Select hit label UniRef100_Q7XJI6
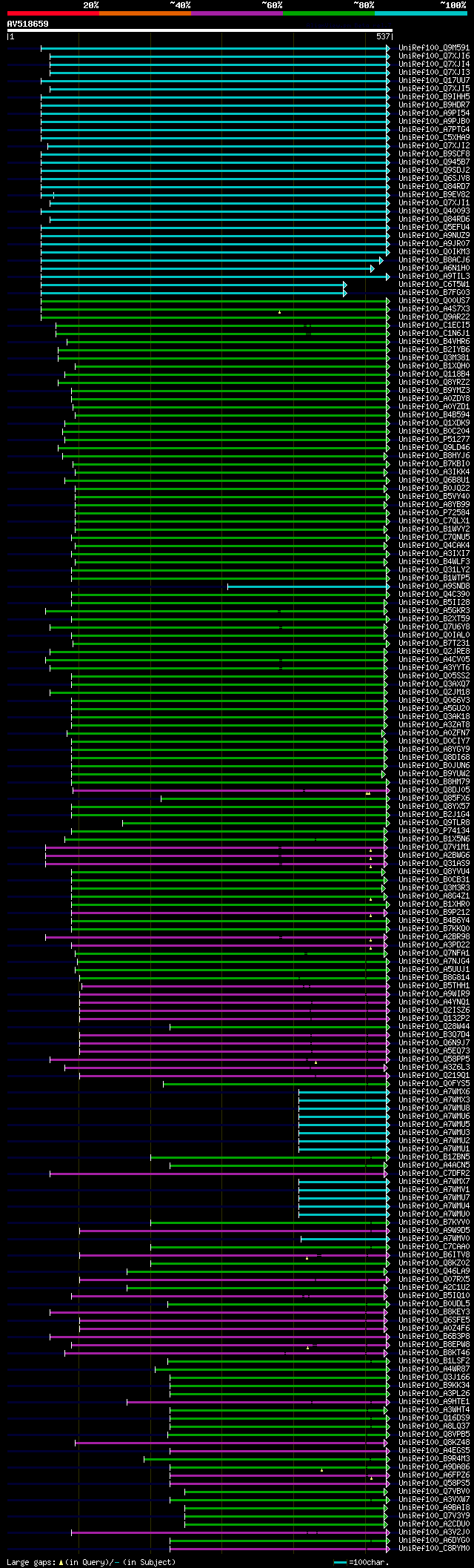 pyautogui.click(x=434, y=56)
